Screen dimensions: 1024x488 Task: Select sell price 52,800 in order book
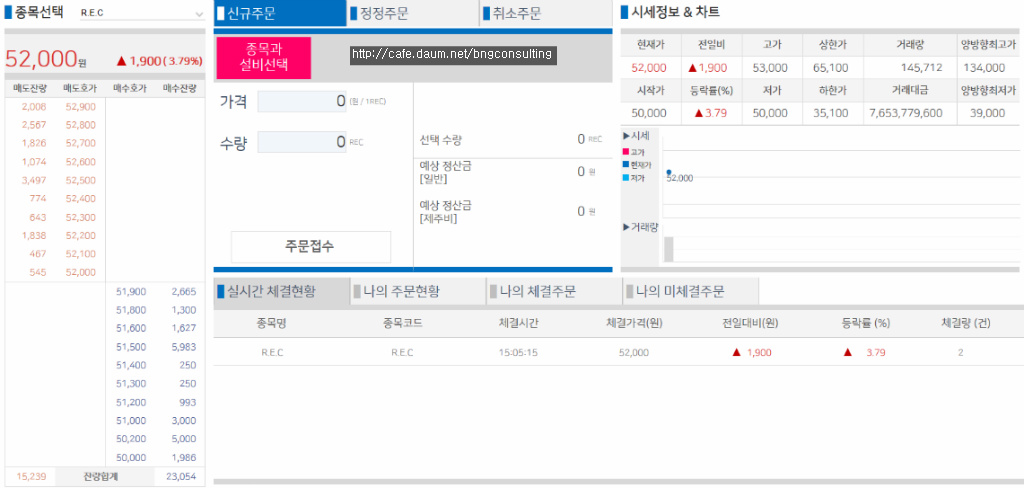click(81, 125)
